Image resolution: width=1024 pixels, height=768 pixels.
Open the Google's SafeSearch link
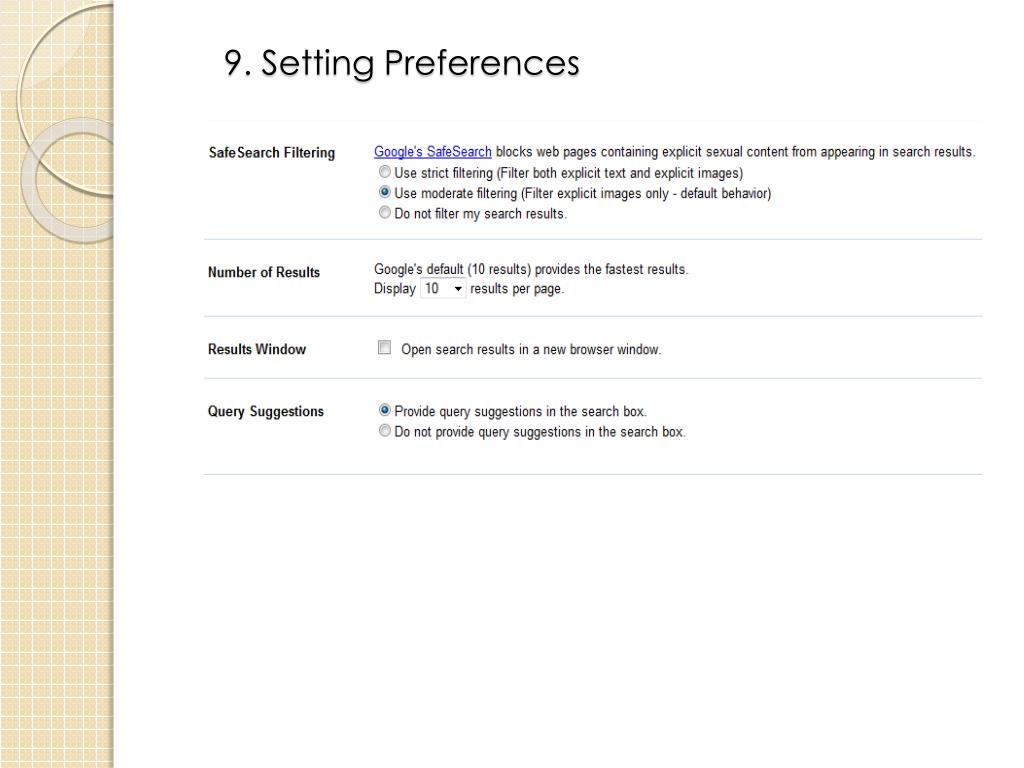(432, 152)
